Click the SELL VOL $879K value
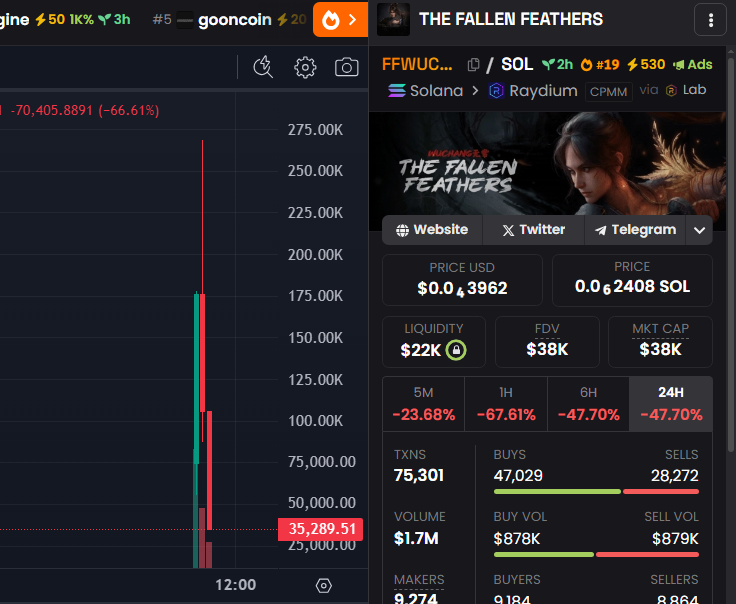Image resolution: width=736 pixels, height=604 pixels. (x=675, y=539)
